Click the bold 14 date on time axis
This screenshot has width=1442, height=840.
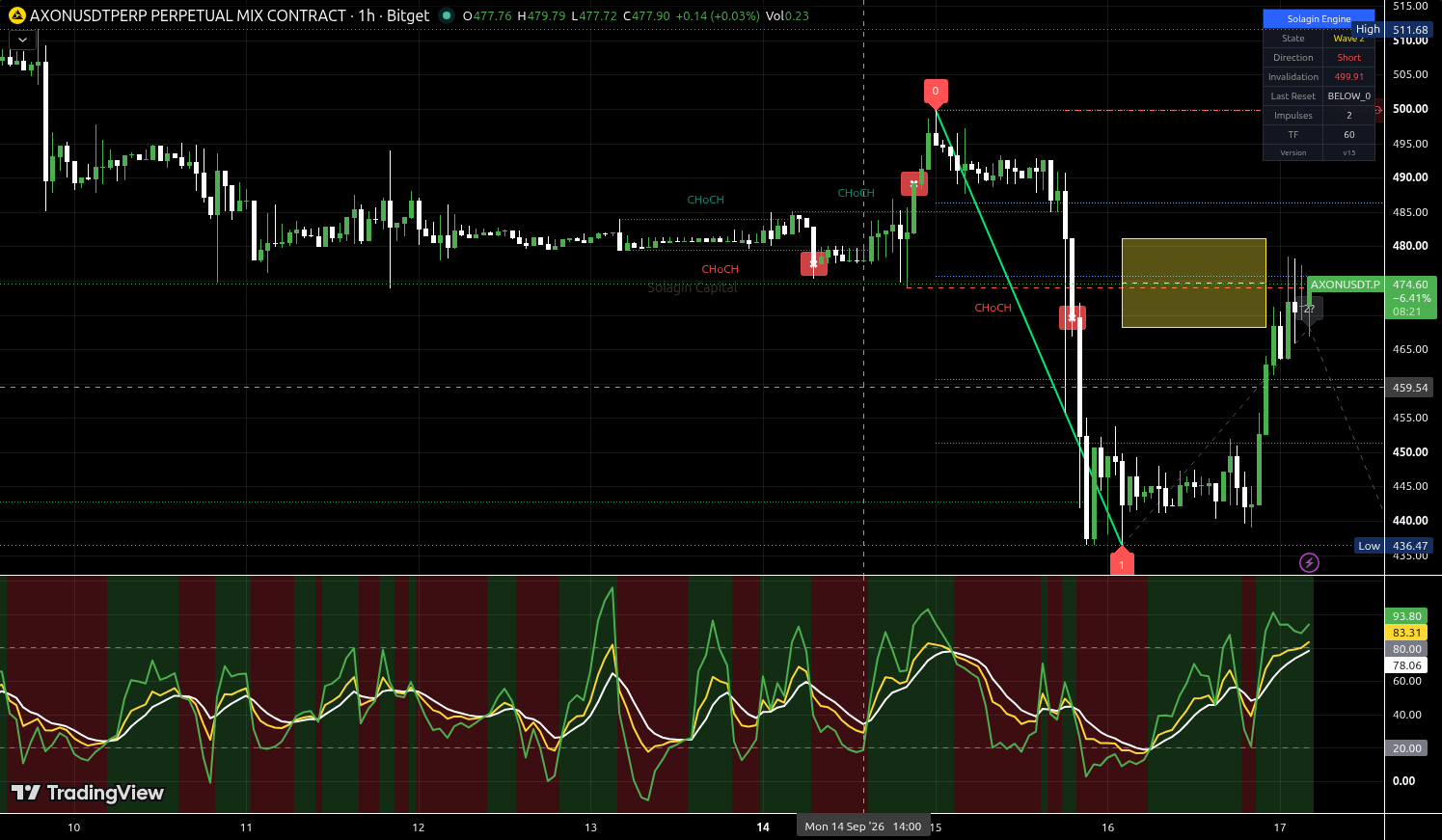pos(763,827)
